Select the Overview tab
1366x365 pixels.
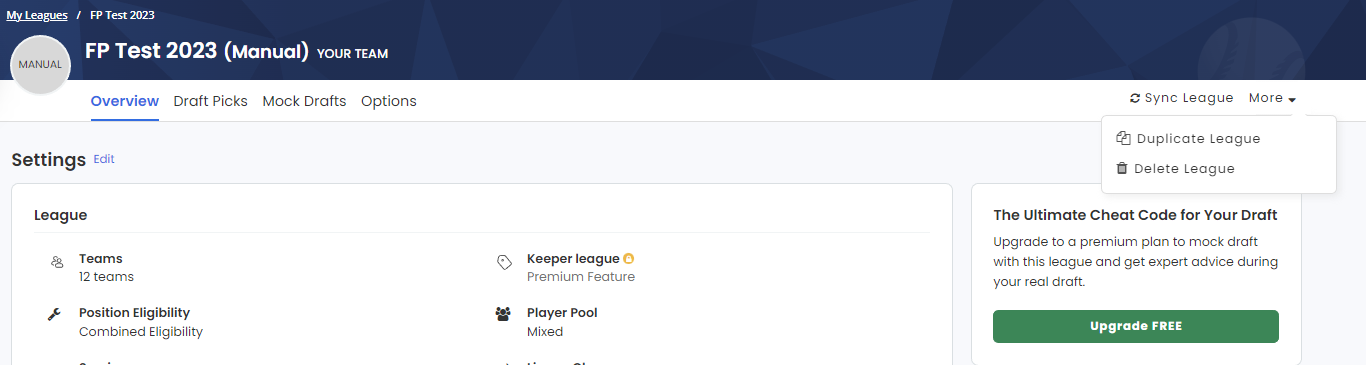[x=125, y=101]
